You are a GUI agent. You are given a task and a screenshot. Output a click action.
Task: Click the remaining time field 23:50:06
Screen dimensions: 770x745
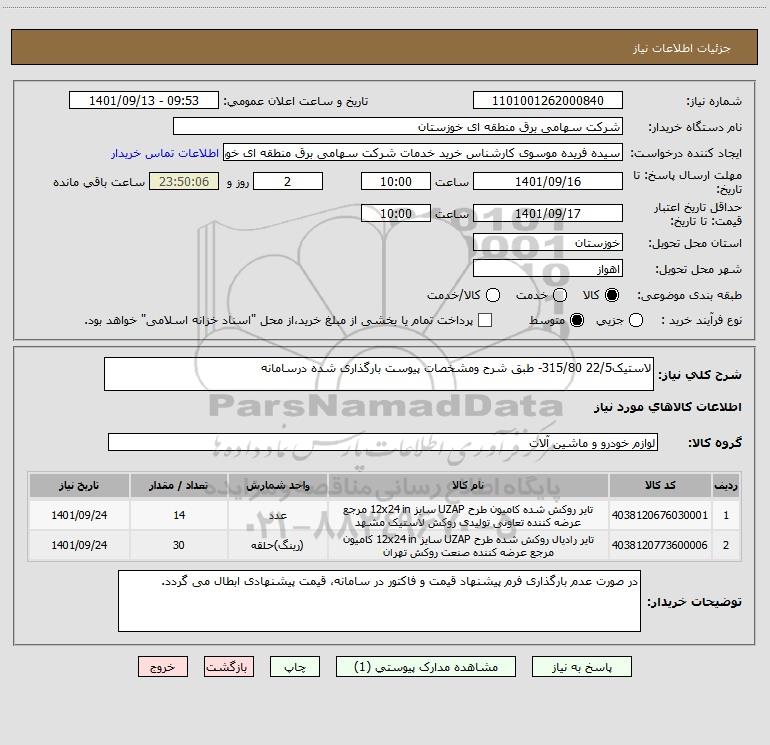click(184, 181)
